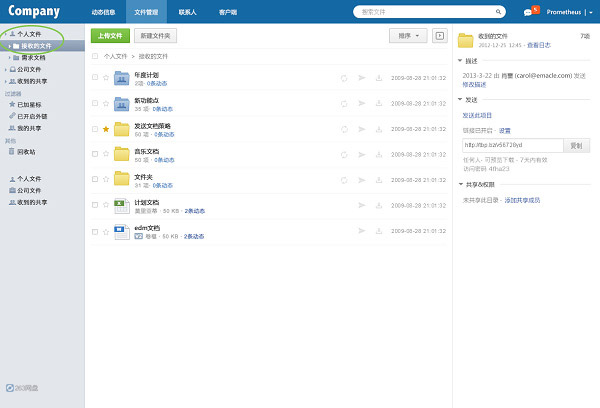Open the 排序 sort dropdown

(x=407, y=35)
